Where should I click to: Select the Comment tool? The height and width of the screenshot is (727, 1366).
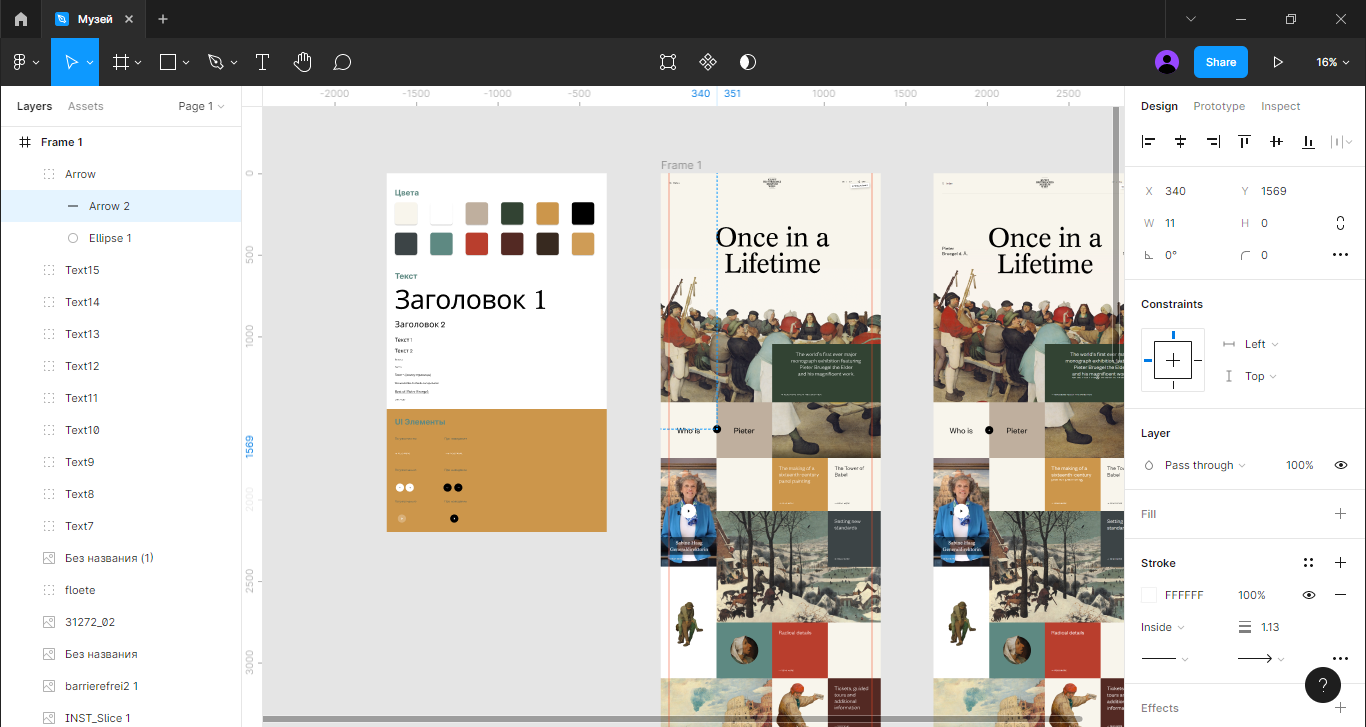coord(342,62)
